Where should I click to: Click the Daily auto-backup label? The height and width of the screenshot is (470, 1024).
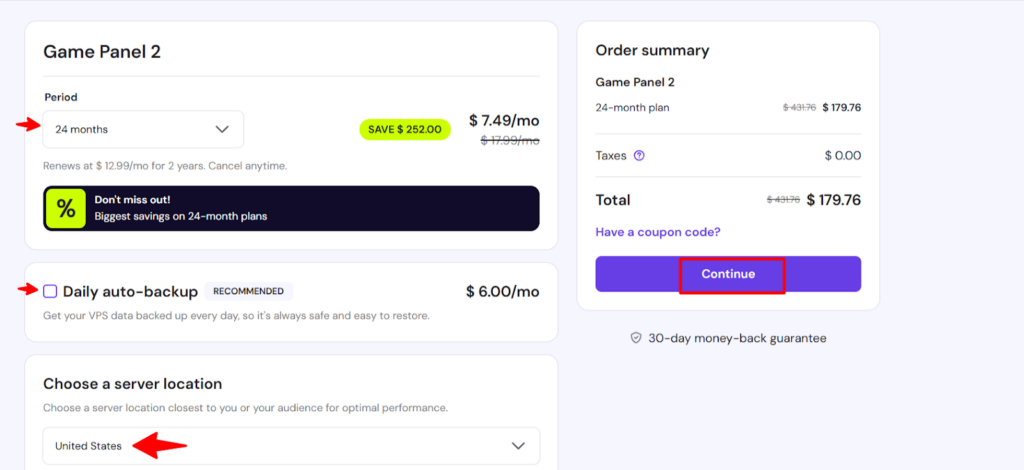130,292
